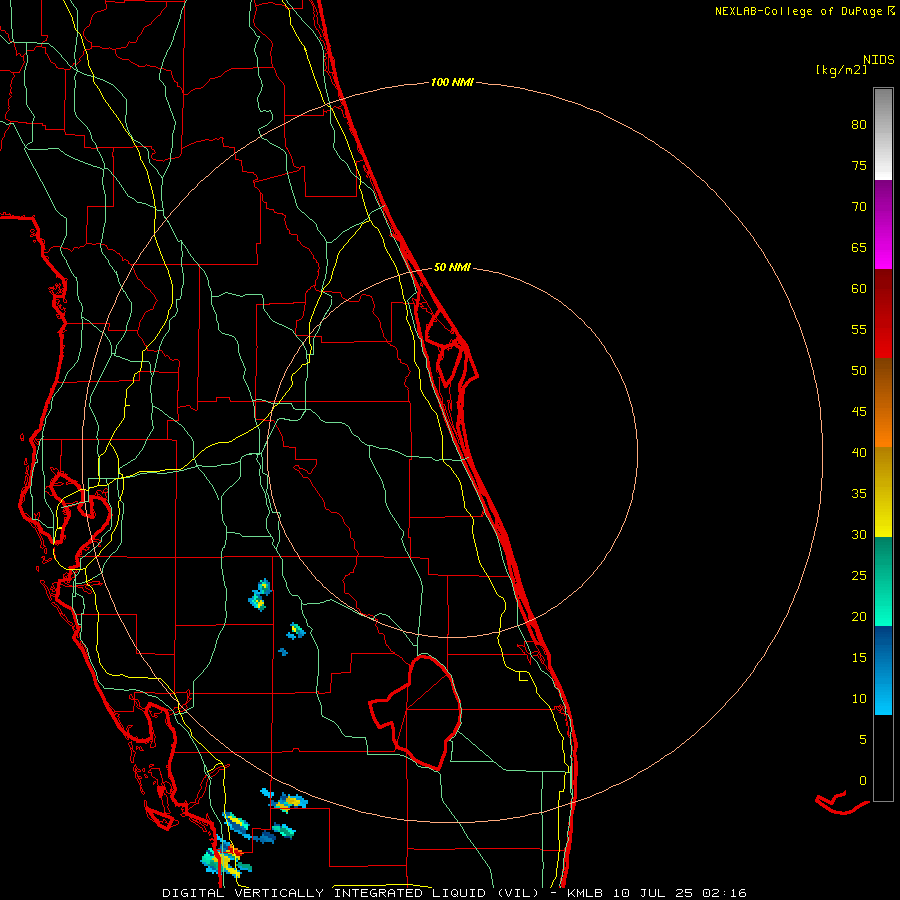The image size is (900, 900).
Task: Click the 25 value on the color scale
Action: click(859, 576)
